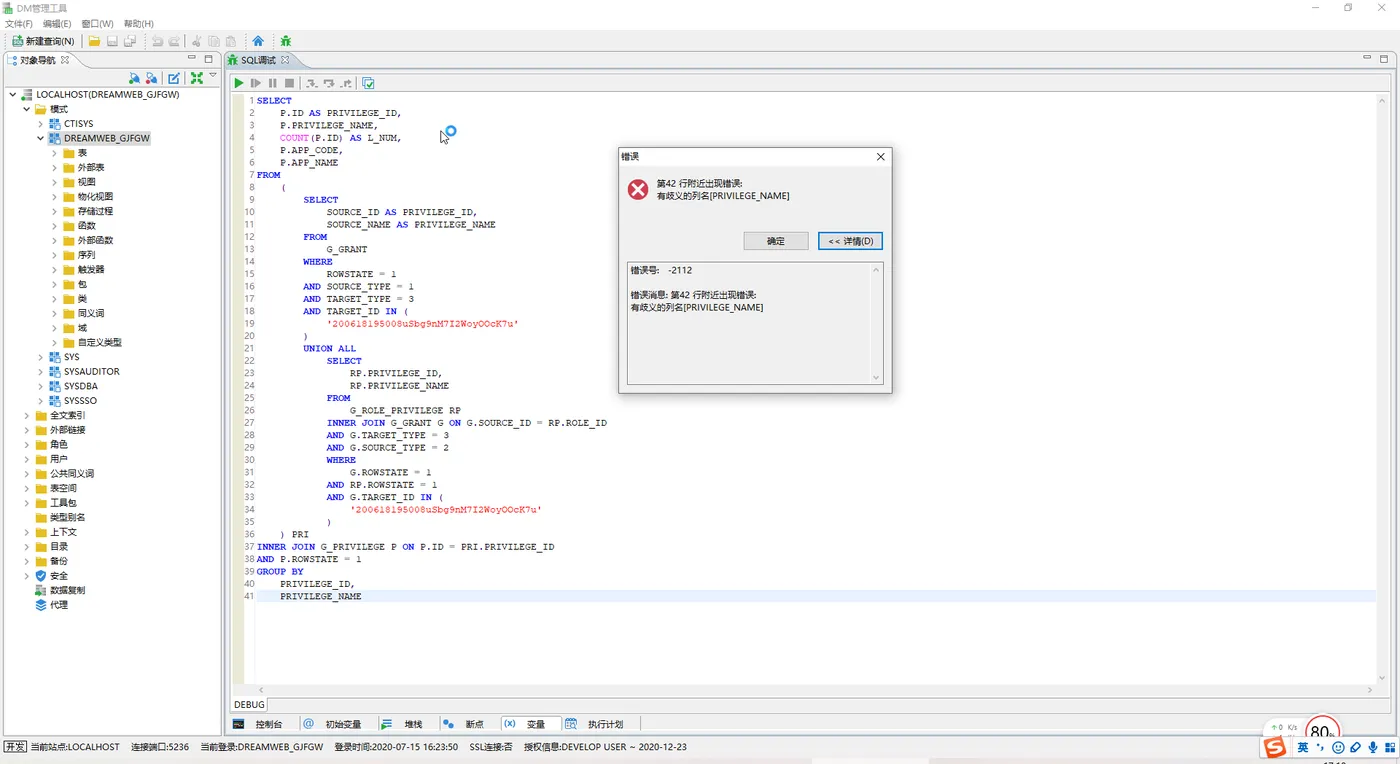This screenshot has height=764, width=1400.
Task: Click the resume/step-play icon in debug toolbar
Action: click(256, 83)
